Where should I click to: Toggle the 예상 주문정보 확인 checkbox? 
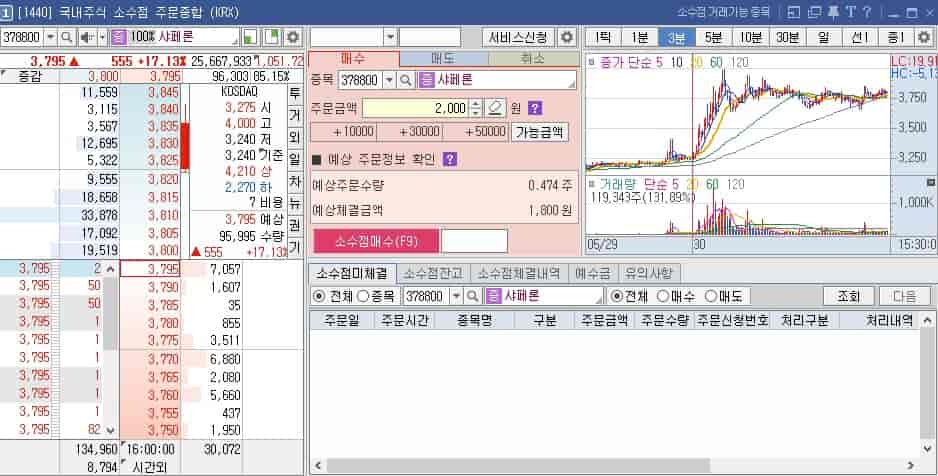click(x=317, y=160)
